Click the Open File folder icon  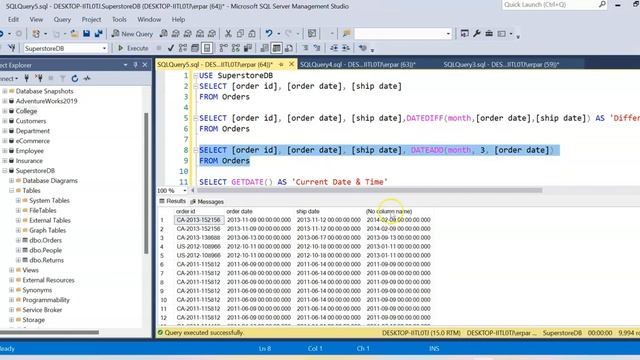point(74,34)
